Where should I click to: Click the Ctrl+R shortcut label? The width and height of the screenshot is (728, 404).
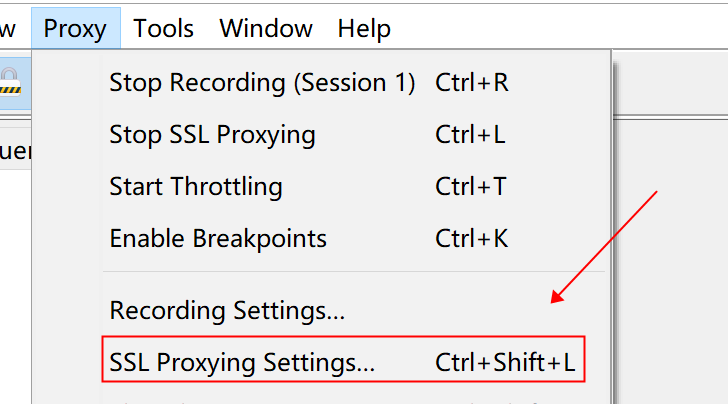472,82
